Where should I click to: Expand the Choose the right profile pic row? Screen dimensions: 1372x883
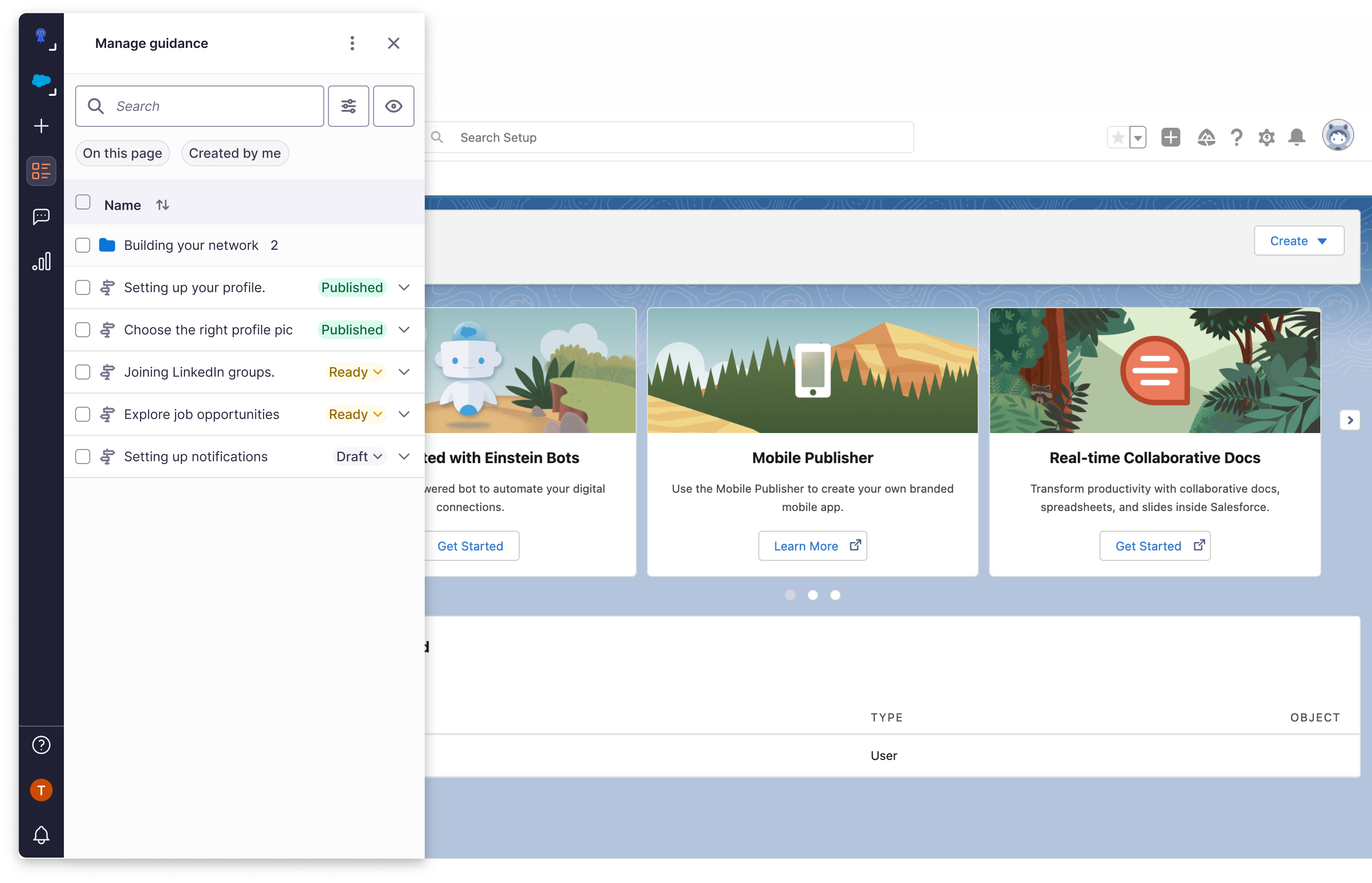click(x=404, y=330)
